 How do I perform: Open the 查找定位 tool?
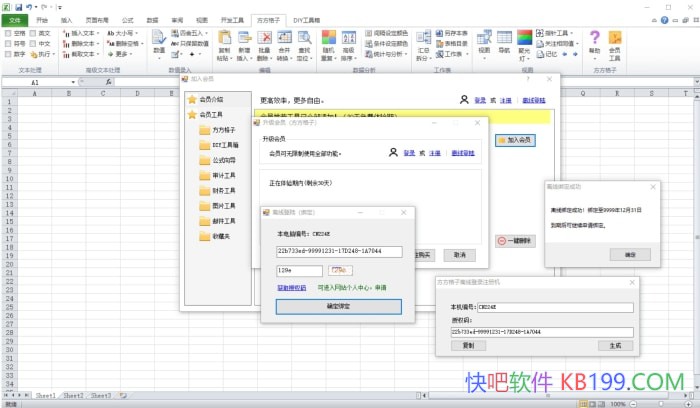coord(304,43)
